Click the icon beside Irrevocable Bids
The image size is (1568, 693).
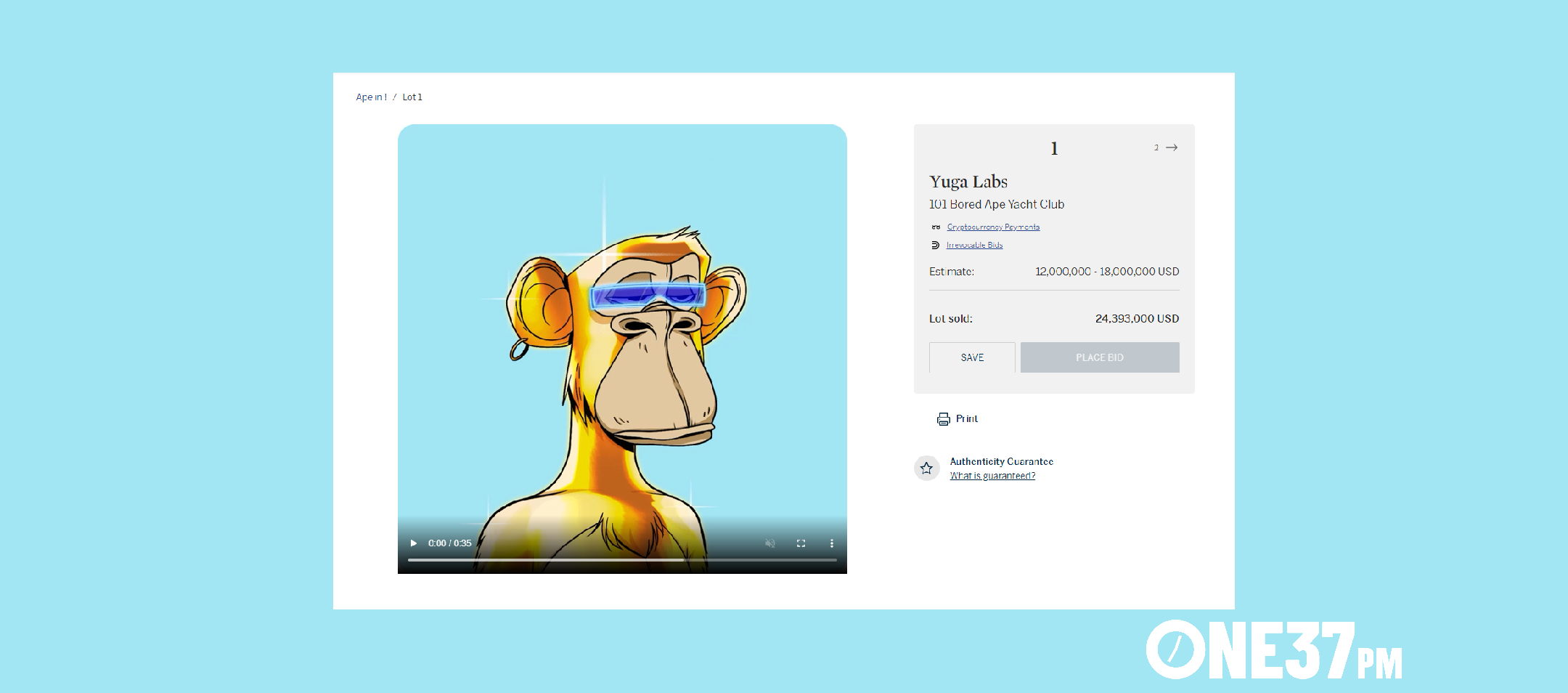(x=936, y=246)
